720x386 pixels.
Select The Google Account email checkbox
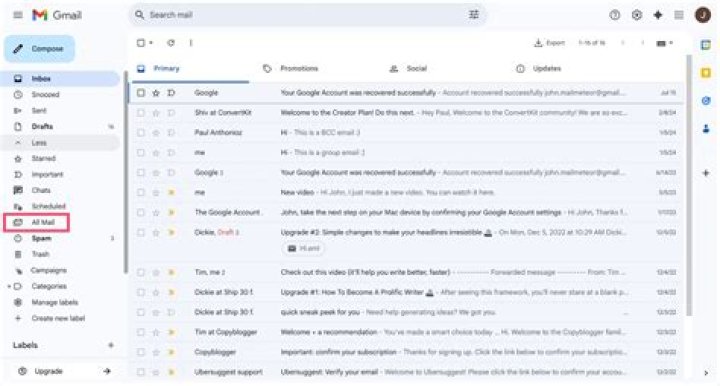pos(141,213)
